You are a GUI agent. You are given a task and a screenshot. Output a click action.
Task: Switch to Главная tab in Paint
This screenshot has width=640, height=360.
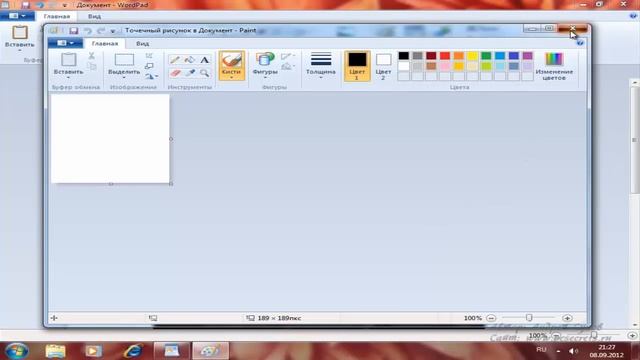(105, 43)
